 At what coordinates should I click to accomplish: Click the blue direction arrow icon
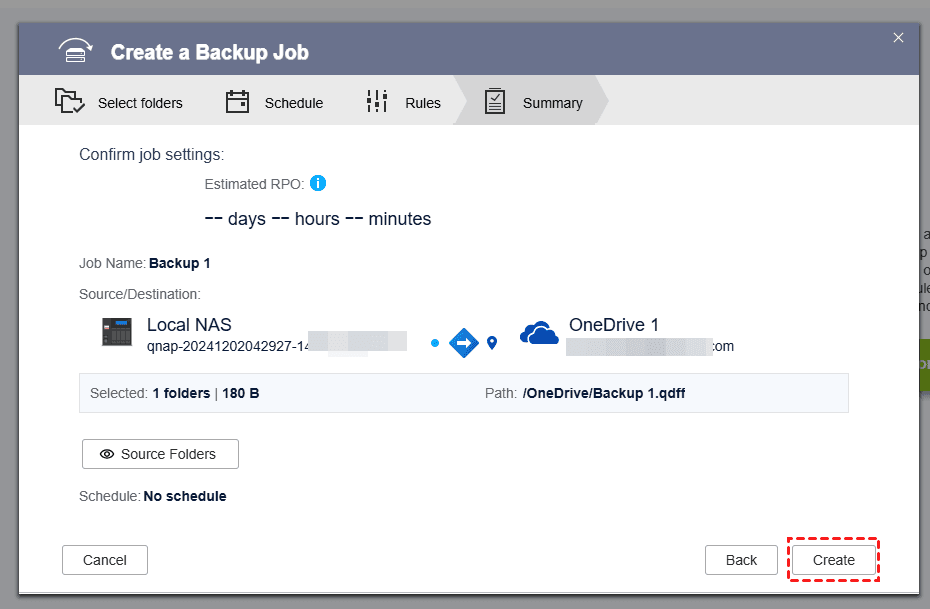tap(464, 342)
